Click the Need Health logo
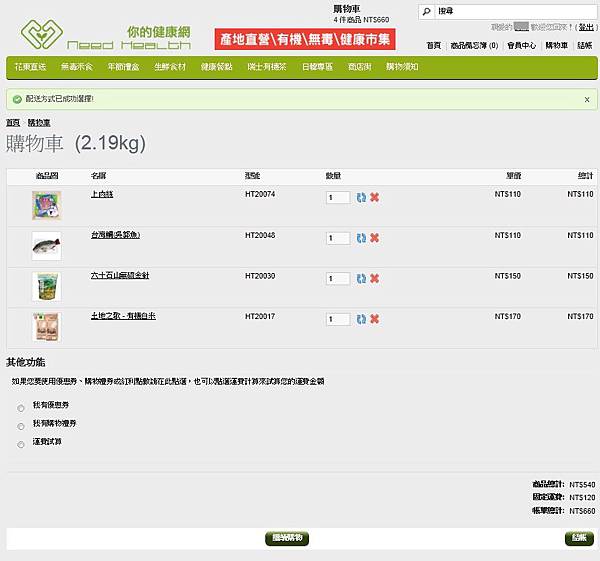600x561 pixels. pyautogui.click(x=105, y=34)
